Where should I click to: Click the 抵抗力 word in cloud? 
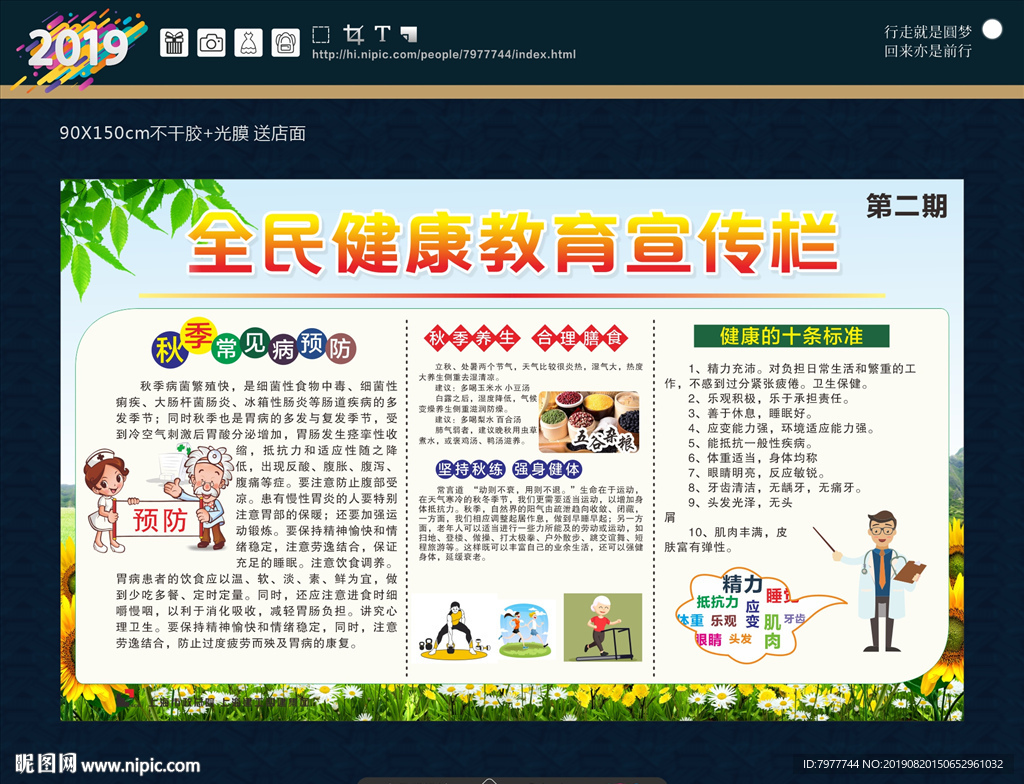tap(717, 602)
